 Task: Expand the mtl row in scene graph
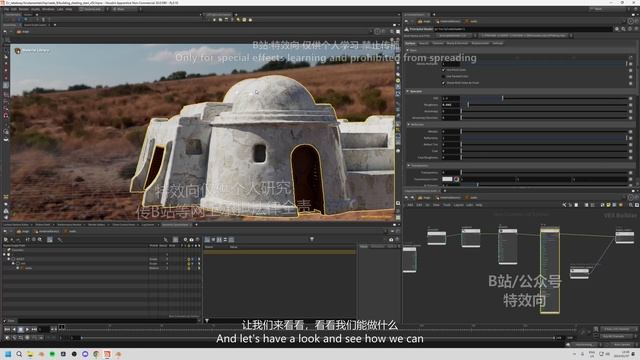(18, 268)
